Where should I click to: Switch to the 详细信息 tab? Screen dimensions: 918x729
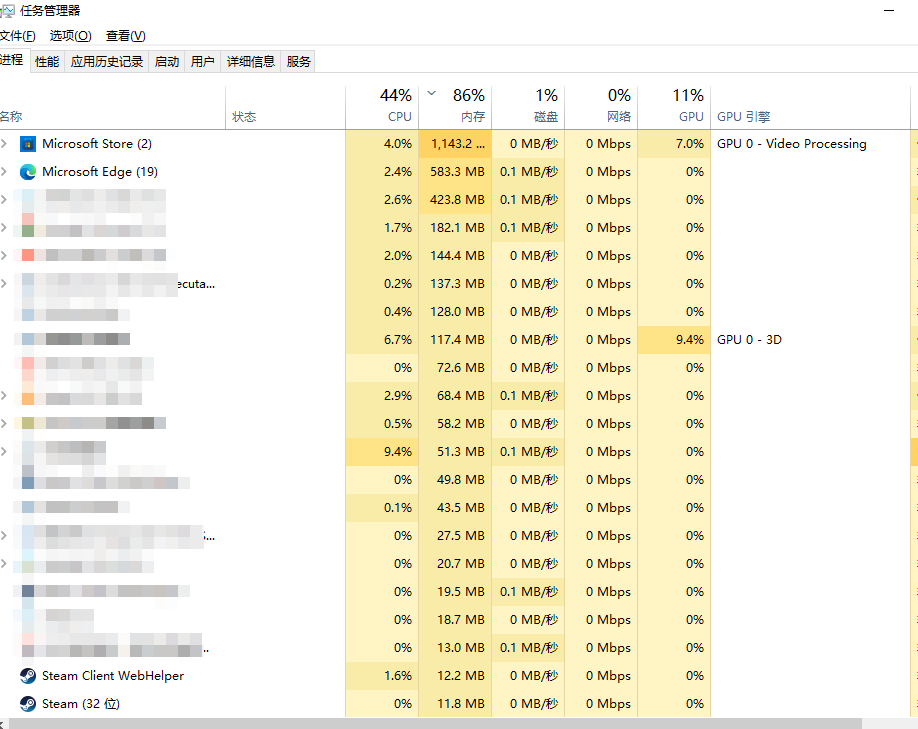click(250, 60)
